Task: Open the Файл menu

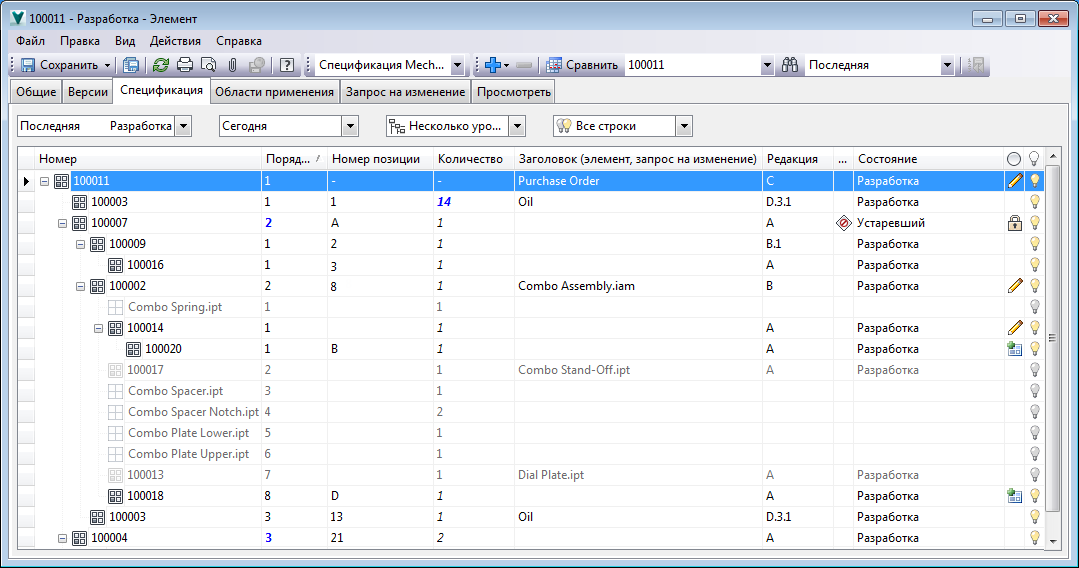Action: coord(30,41)
